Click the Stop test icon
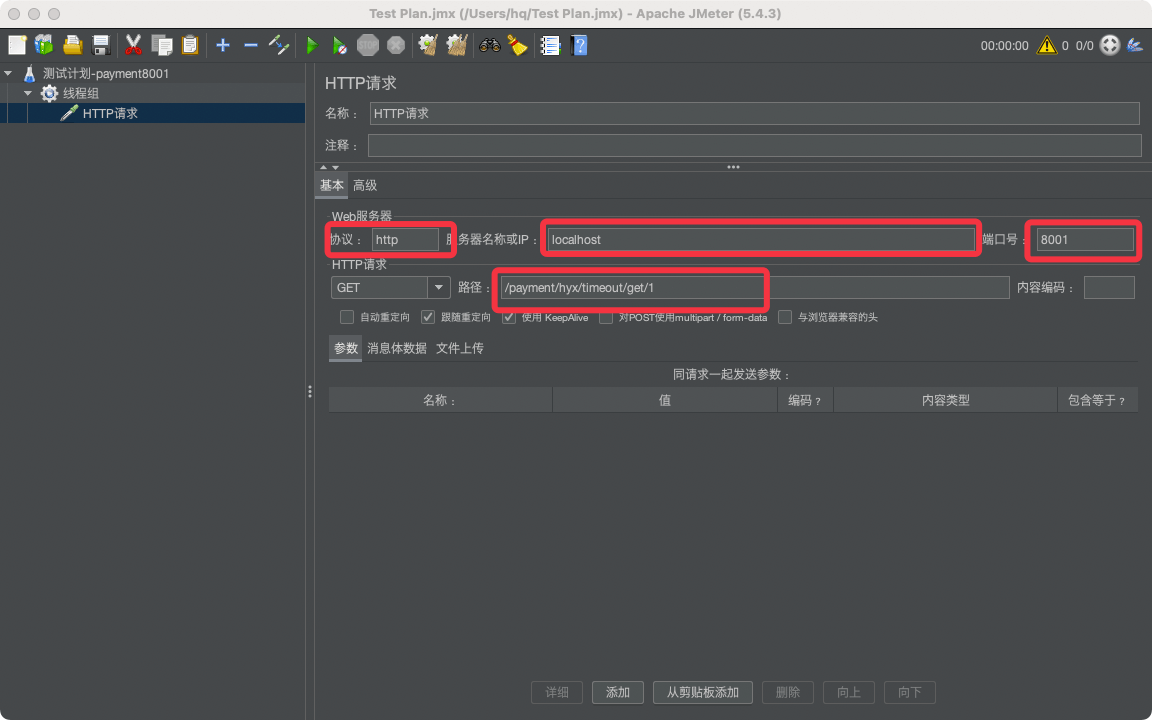 (367, 46)
